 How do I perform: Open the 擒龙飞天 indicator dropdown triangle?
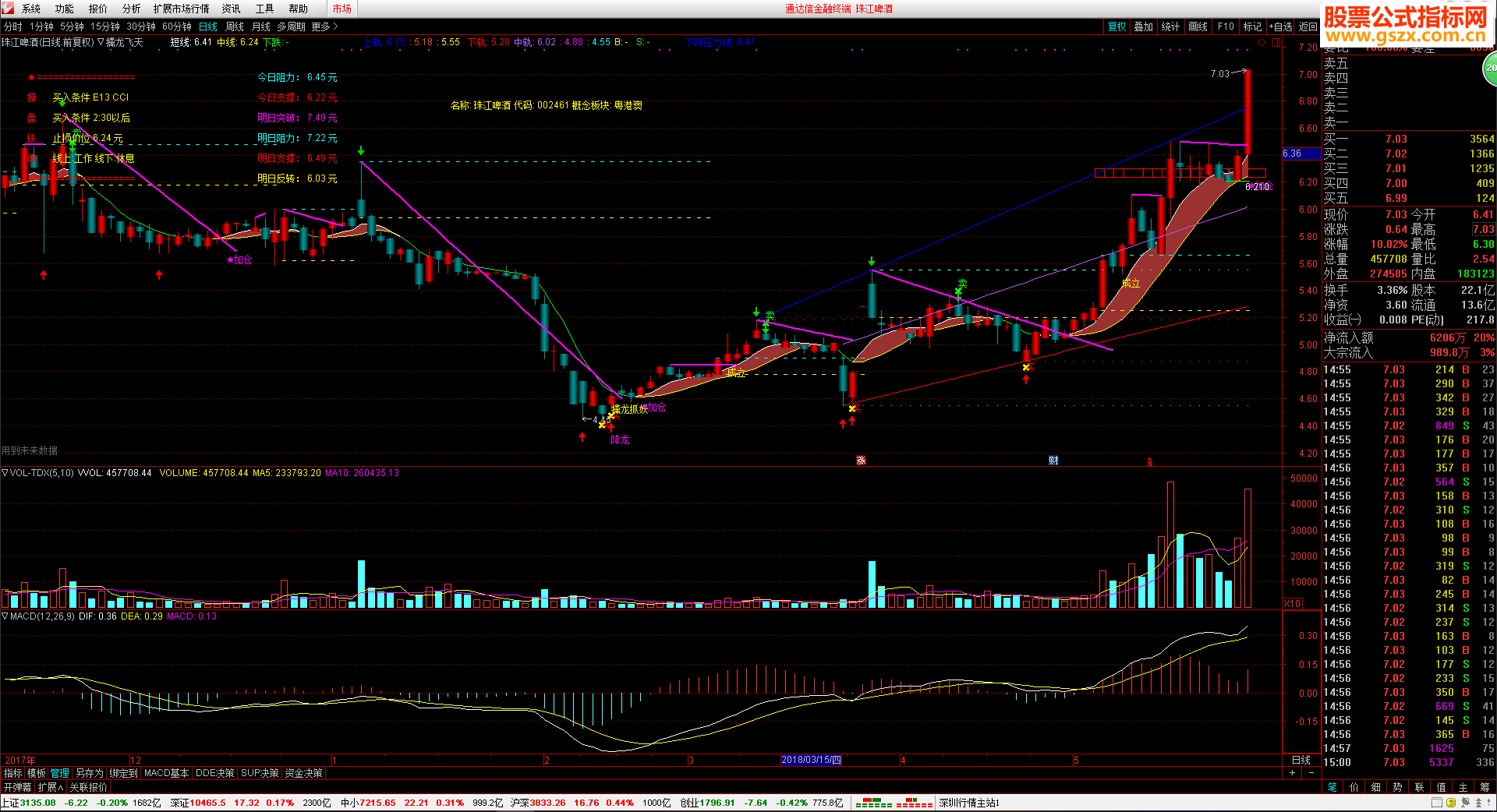pyautogui.click(x=101, y=42)
